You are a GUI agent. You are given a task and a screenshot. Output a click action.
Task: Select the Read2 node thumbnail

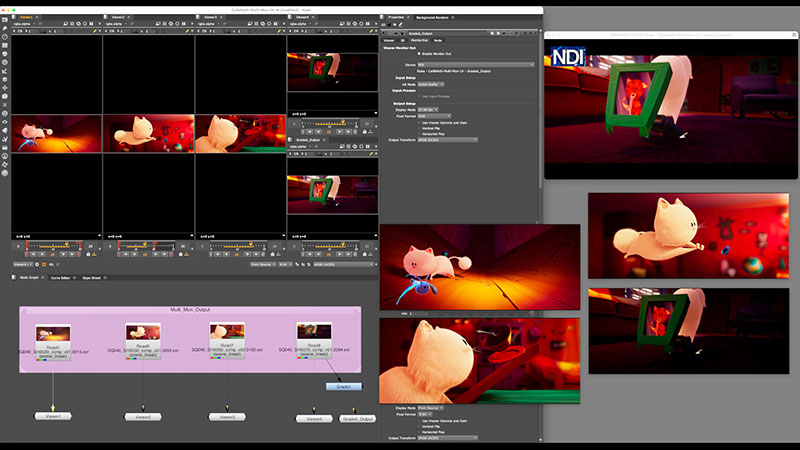tap(53, 334)
